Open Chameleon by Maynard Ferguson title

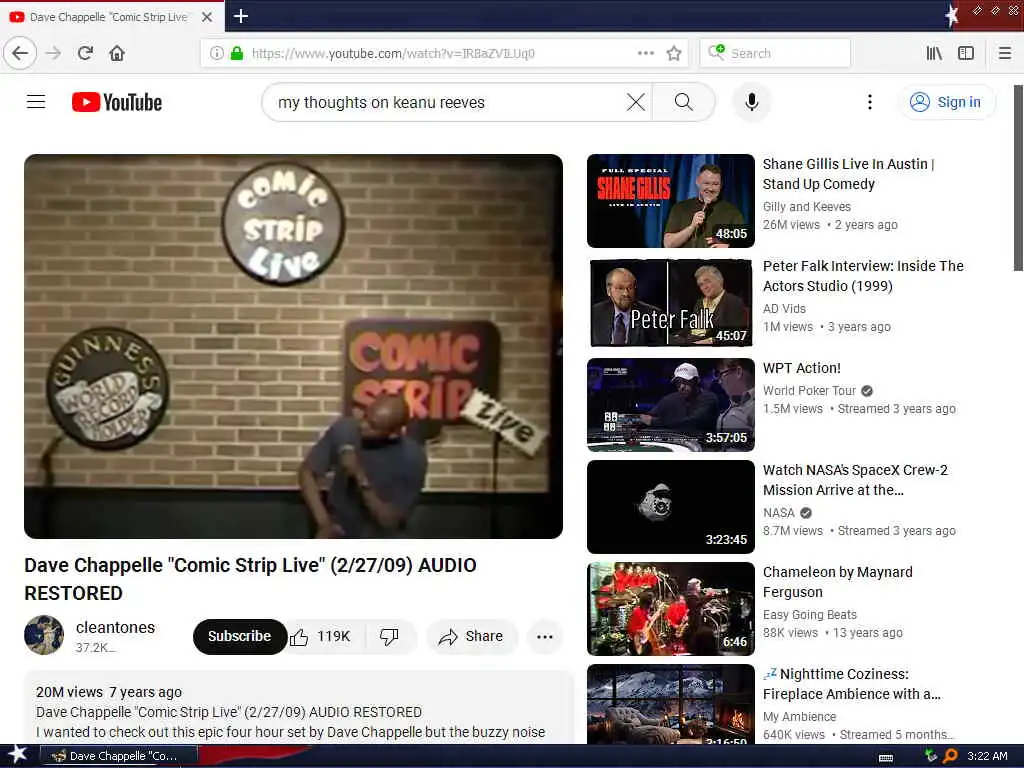[837, 581]
